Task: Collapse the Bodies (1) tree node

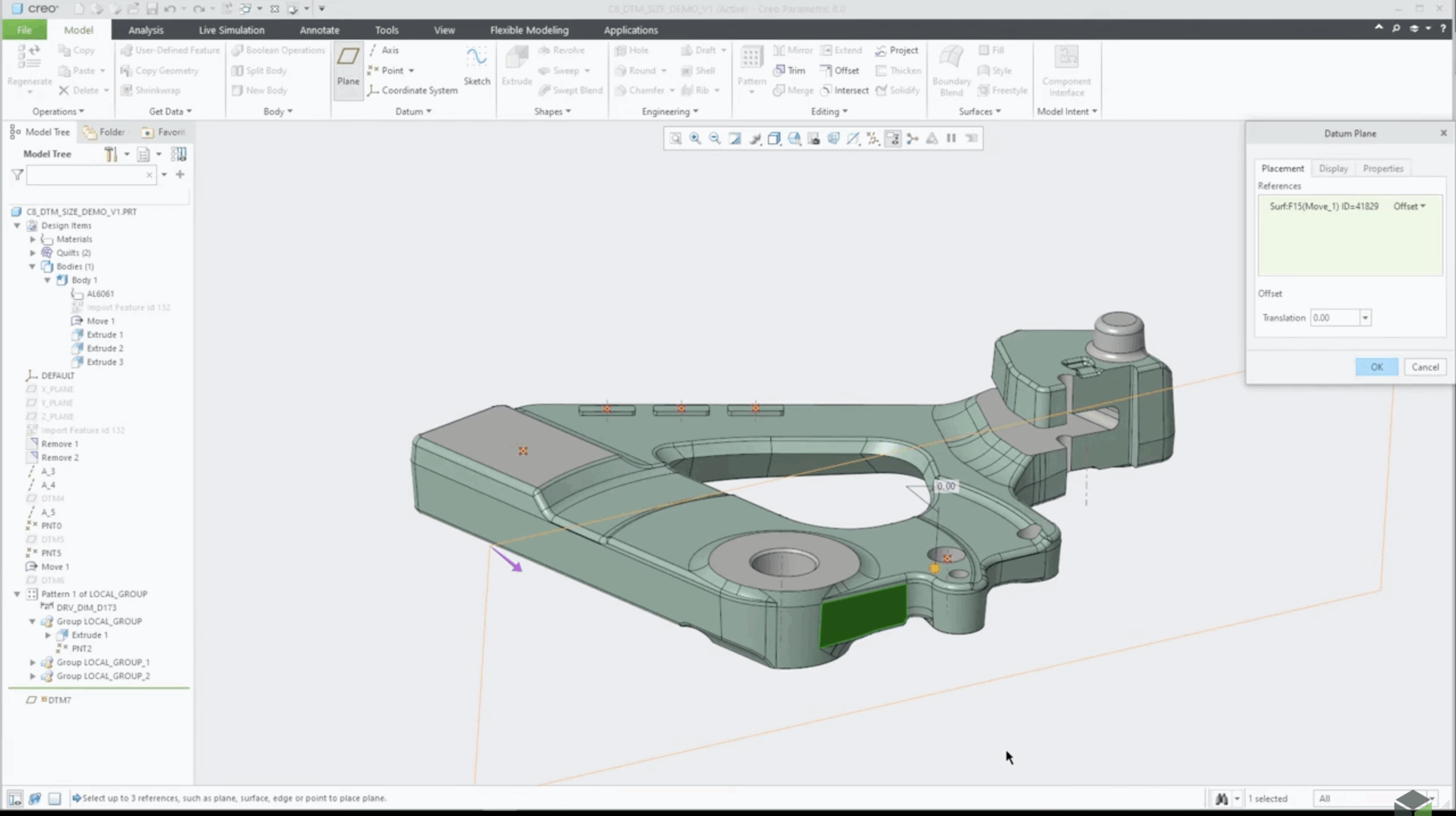Action: [32, 267]
